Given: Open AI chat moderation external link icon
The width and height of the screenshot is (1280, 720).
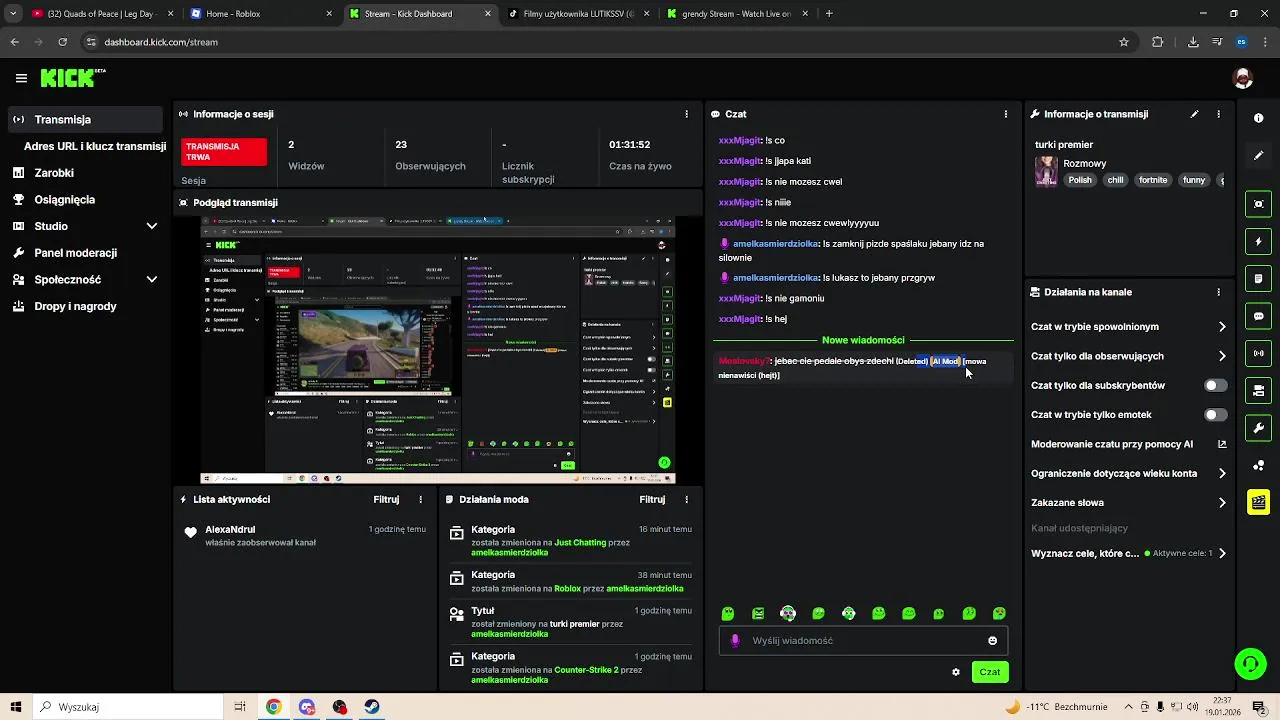Looking at the screenshot, I should click(1222, 444).
